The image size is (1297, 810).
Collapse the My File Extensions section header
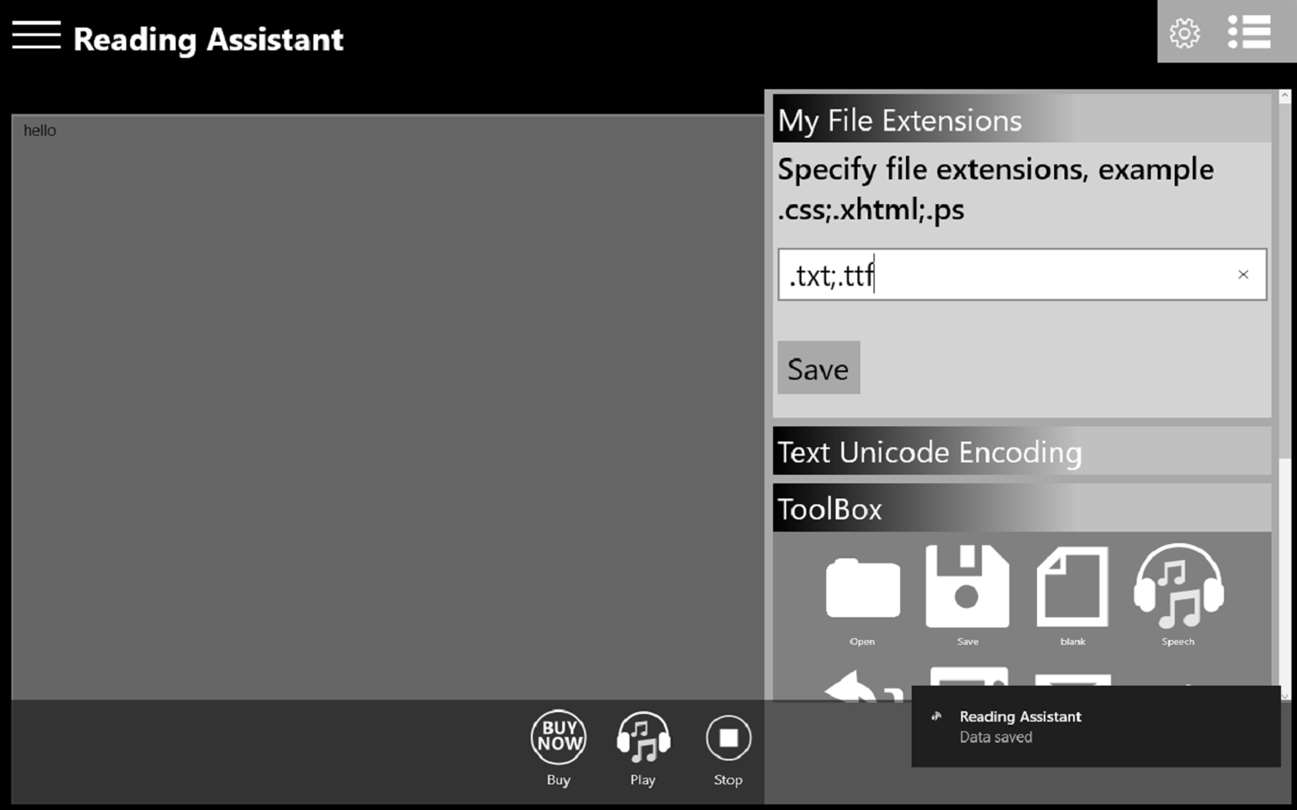[1022, 120]
